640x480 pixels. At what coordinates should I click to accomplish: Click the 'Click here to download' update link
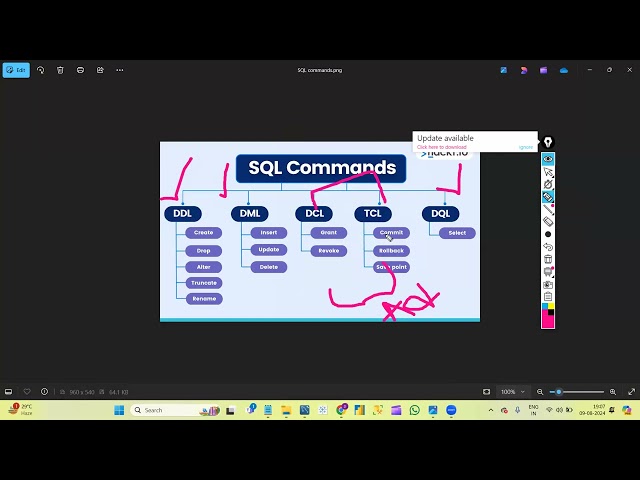441,147
